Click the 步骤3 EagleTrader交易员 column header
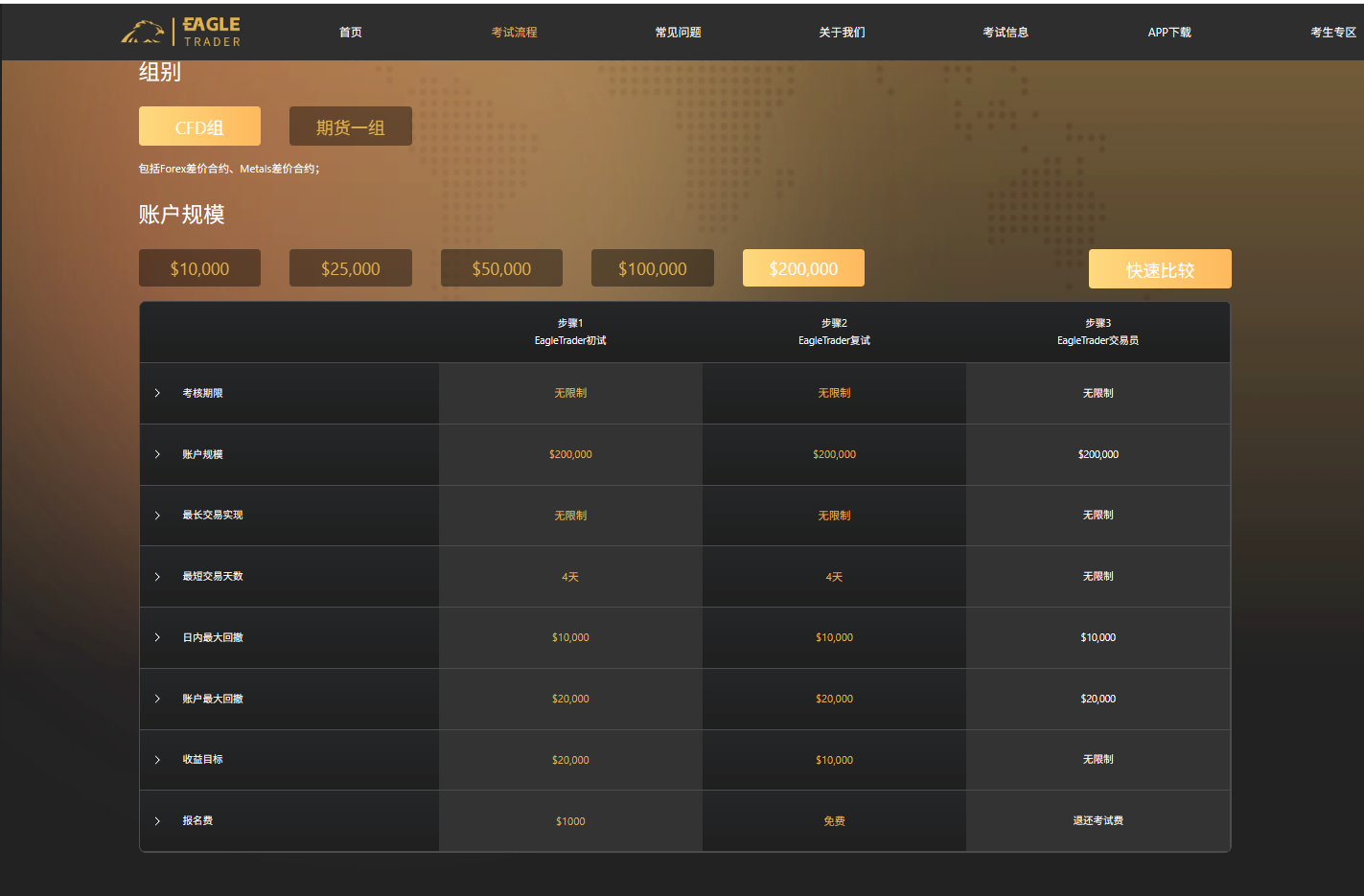 click(1098, 332)
